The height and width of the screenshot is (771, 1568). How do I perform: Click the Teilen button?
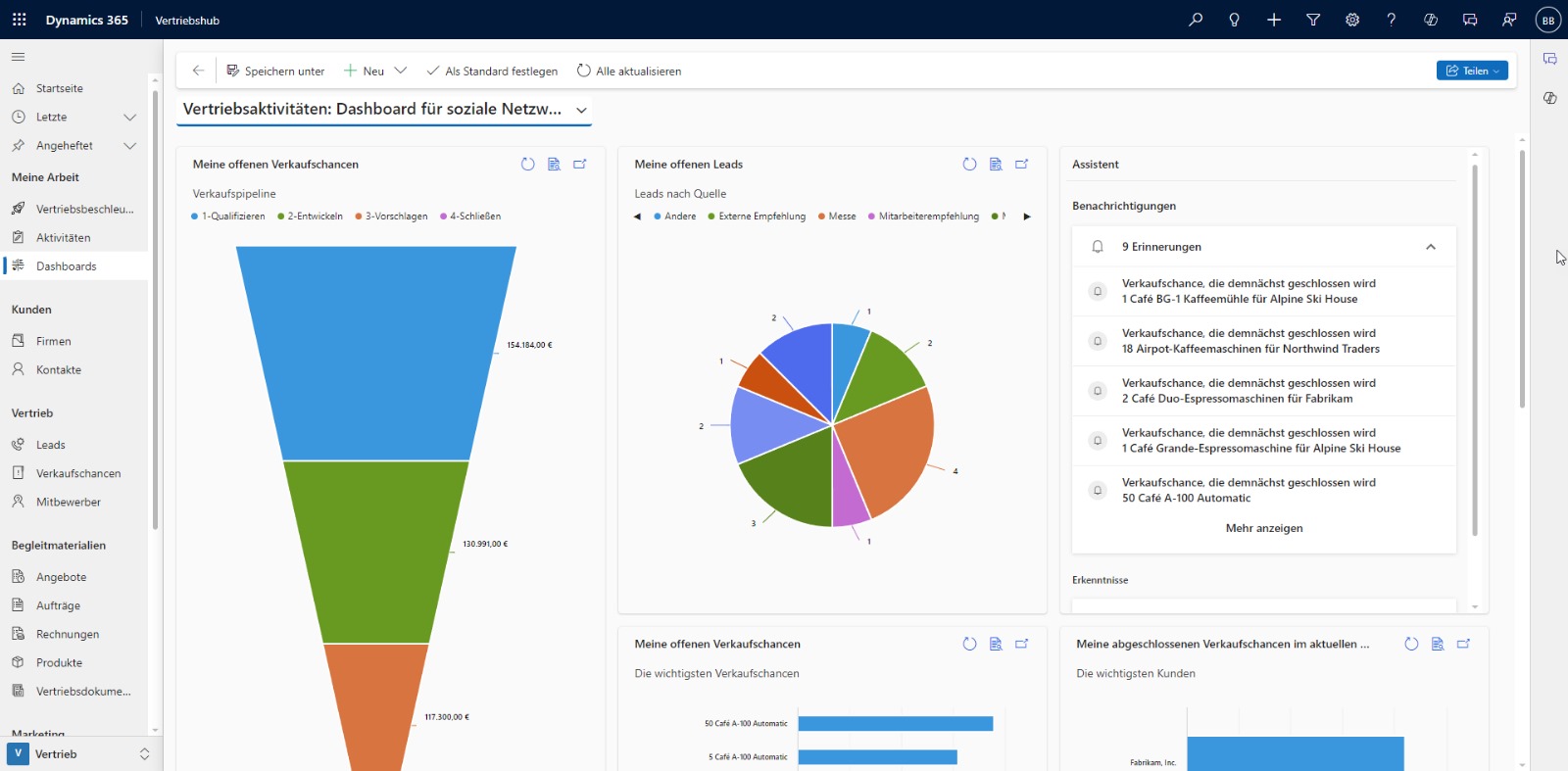pyautogui.click(x=1472, y=71)
